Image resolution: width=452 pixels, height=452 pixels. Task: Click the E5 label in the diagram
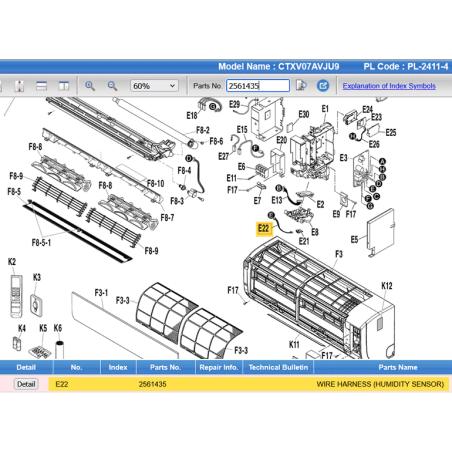click(x=354, y=240)
